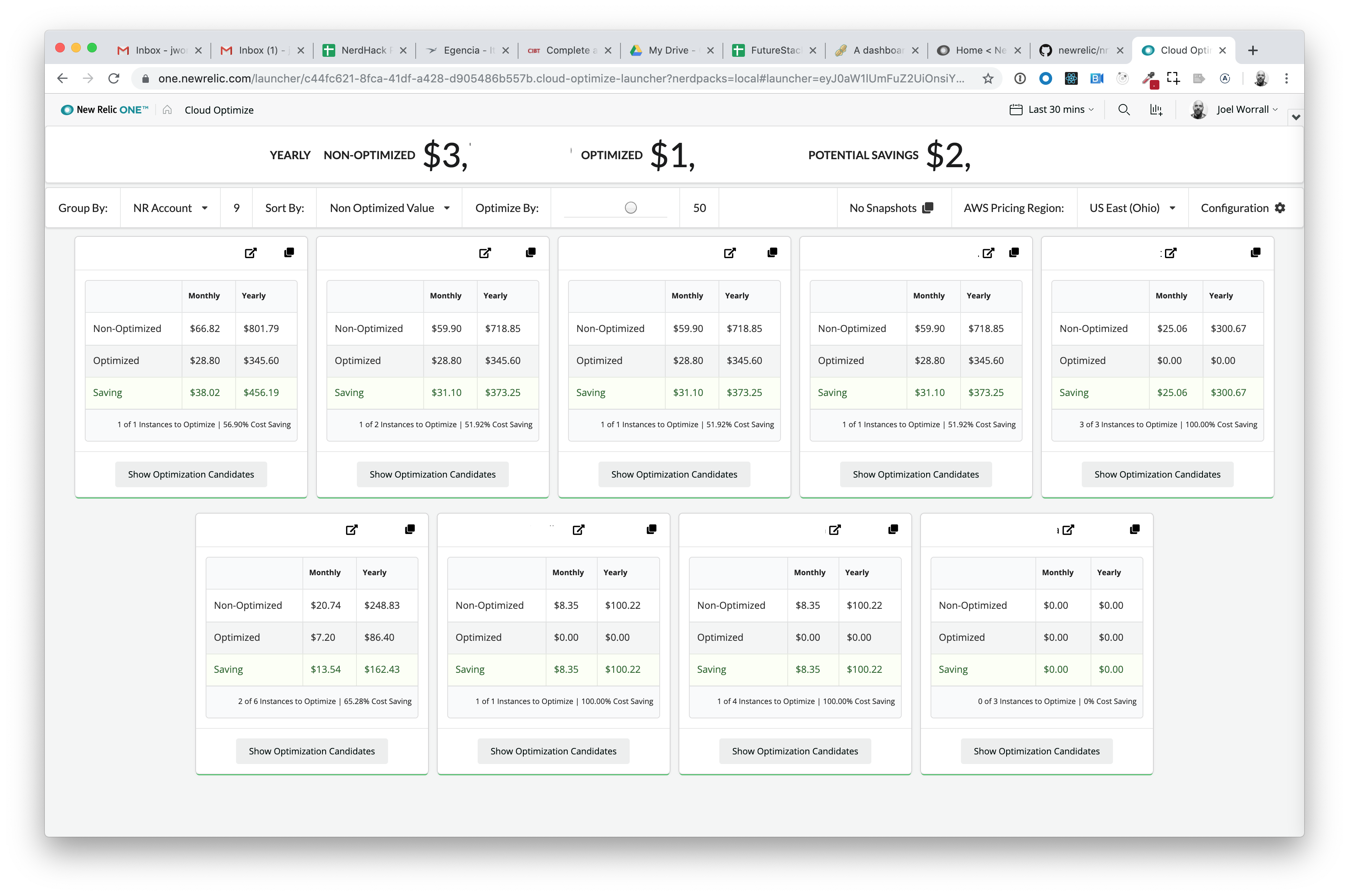Open the Non Optimized Value sort dropdown
Screen dimensions: 1349x896
pyautogui.click(x=389, y=208)
